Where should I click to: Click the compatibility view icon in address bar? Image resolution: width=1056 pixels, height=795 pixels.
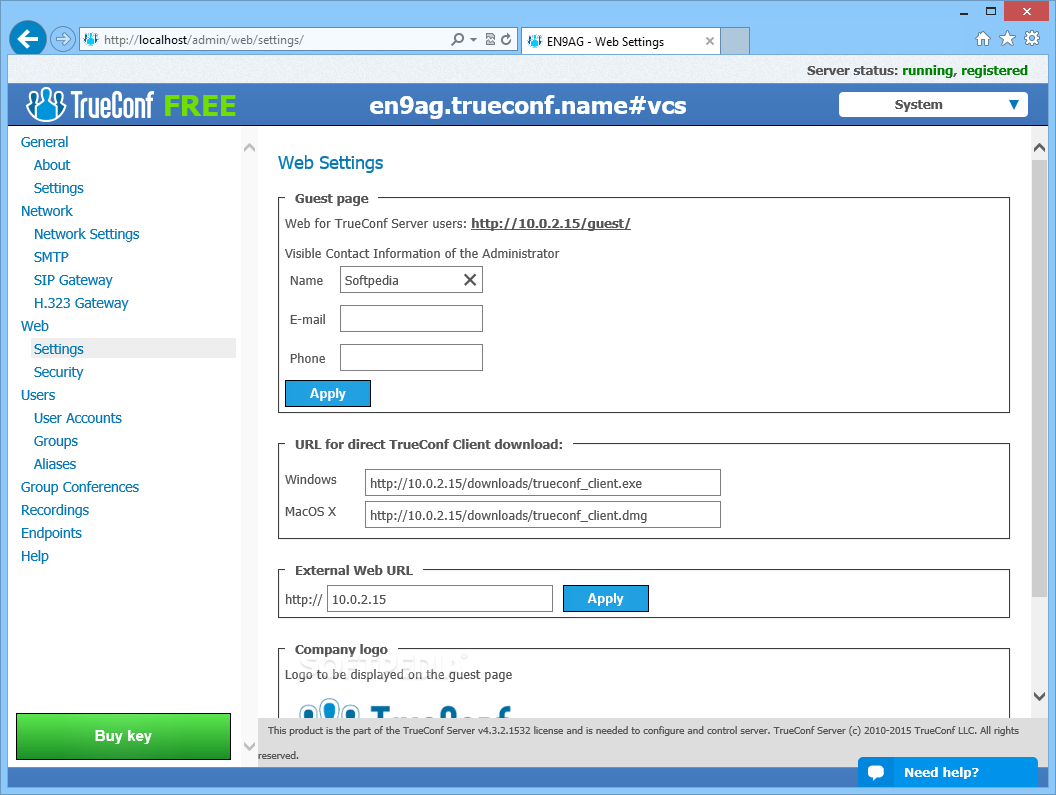490,39
